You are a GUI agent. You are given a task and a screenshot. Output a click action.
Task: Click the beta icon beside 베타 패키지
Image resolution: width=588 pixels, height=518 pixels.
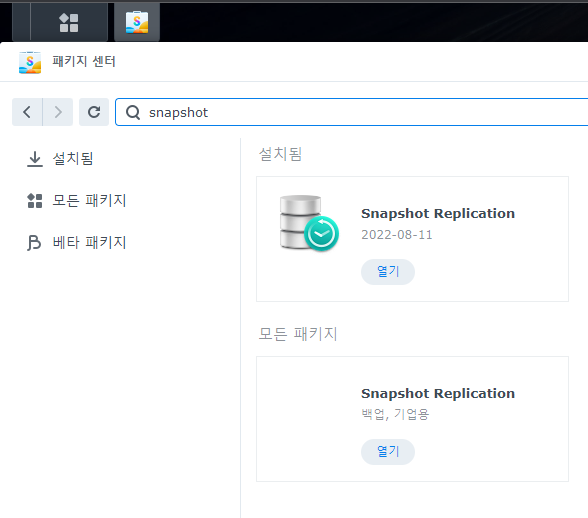tap(34, 243)
